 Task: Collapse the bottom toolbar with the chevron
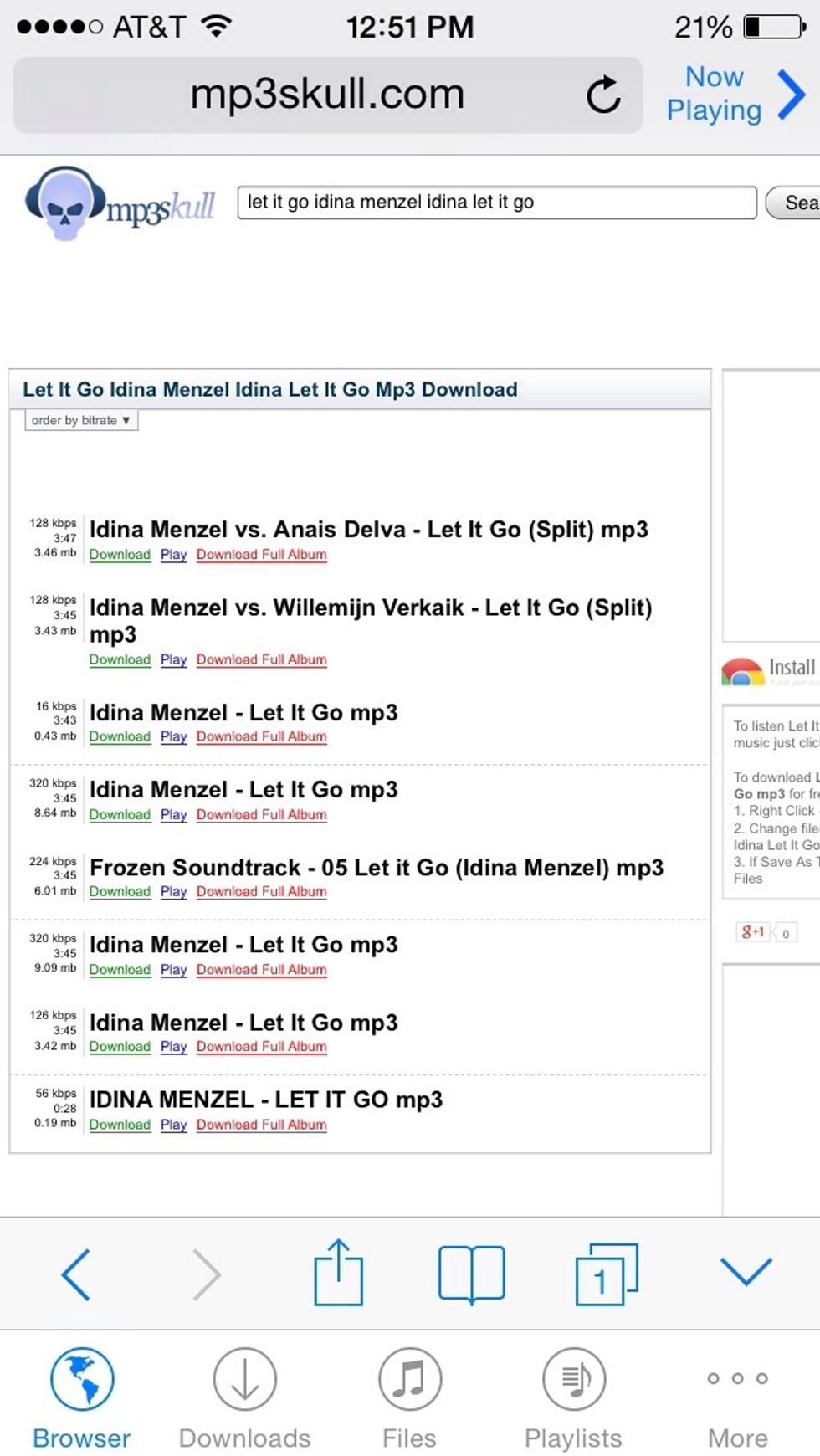[745, 1273]
